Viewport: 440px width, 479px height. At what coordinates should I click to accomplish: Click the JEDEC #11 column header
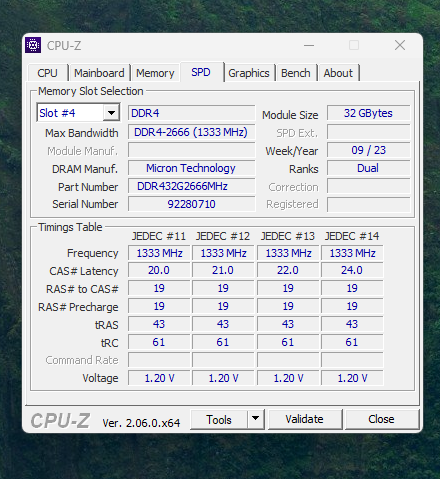pyautogui.click(x=159, y=236)
